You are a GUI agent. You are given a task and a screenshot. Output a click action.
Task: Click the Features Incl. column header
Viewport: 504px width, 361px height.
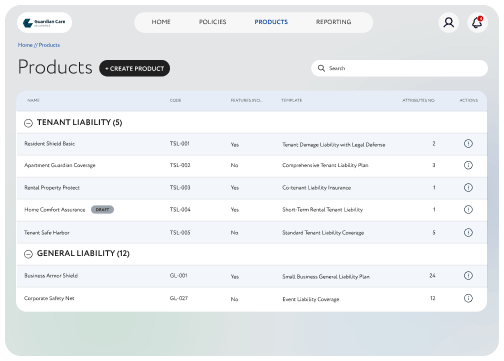pos(247,100)
